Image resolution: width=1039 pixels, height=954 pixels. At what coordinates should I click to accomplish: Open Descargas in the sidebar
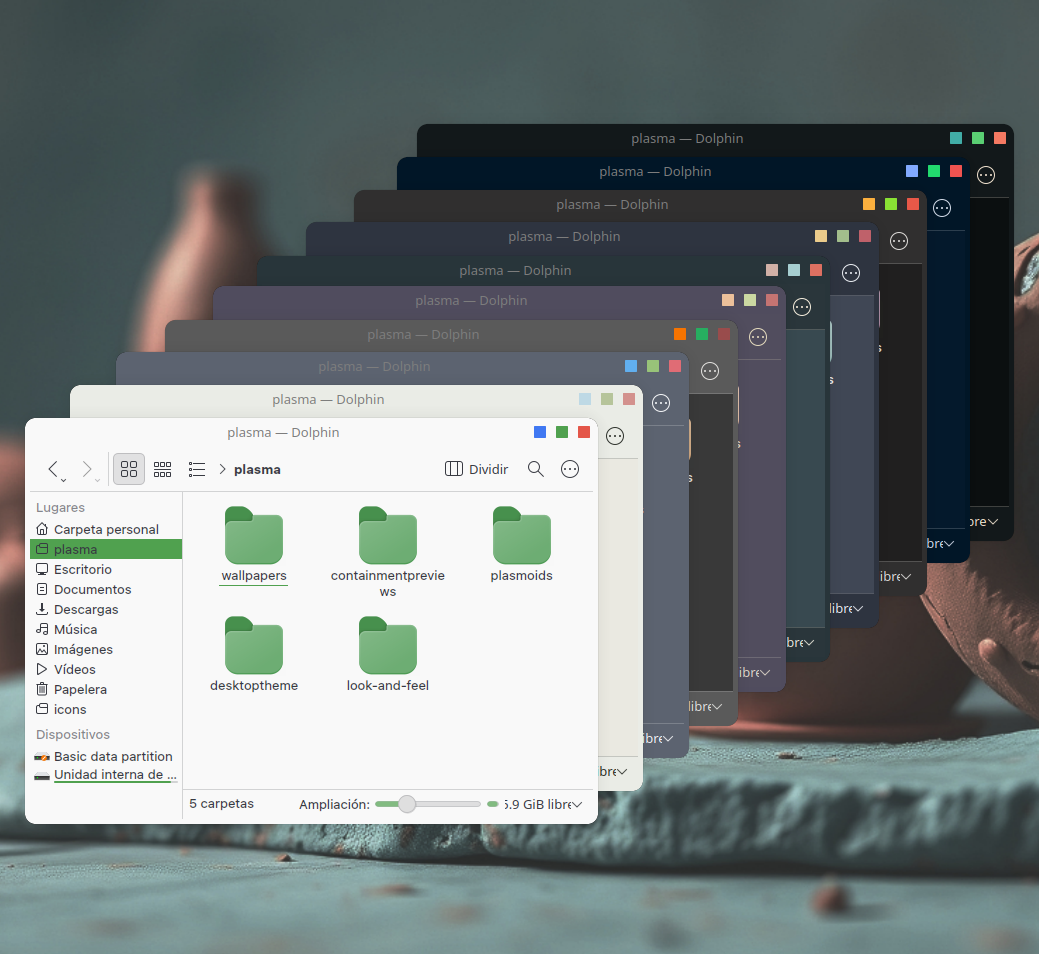pyautogui.click(x=106, y=609)
